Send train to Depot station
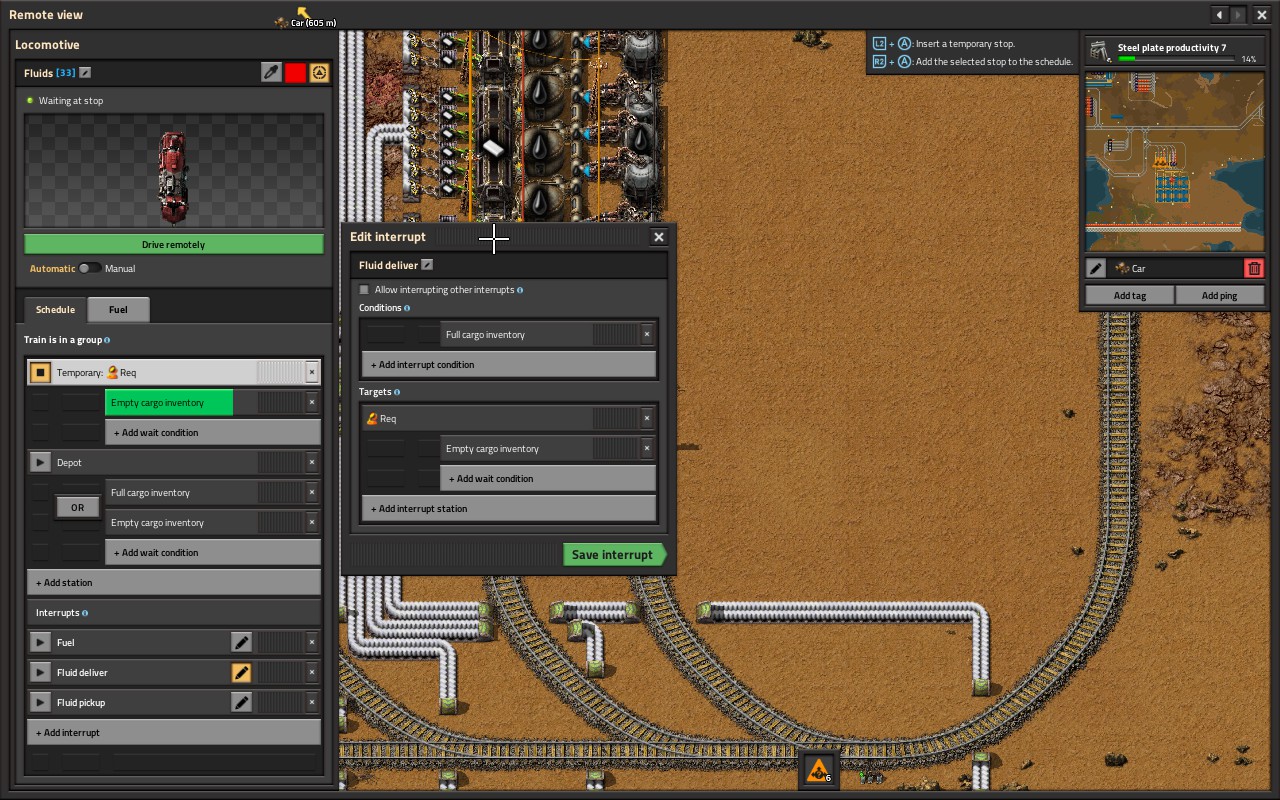Viewport: 1280px width, 800px height. point(40,462)
